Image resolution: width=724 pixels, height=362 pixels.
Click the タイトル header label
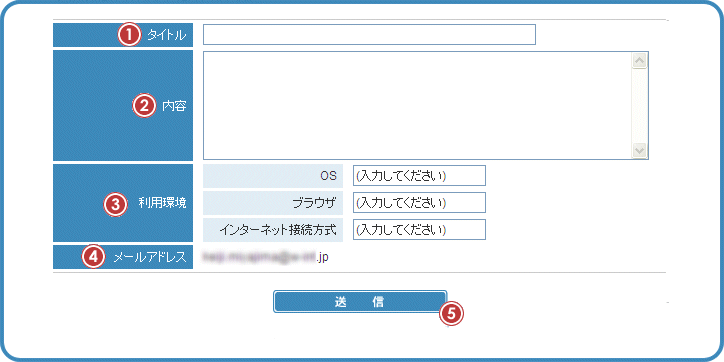167,35
